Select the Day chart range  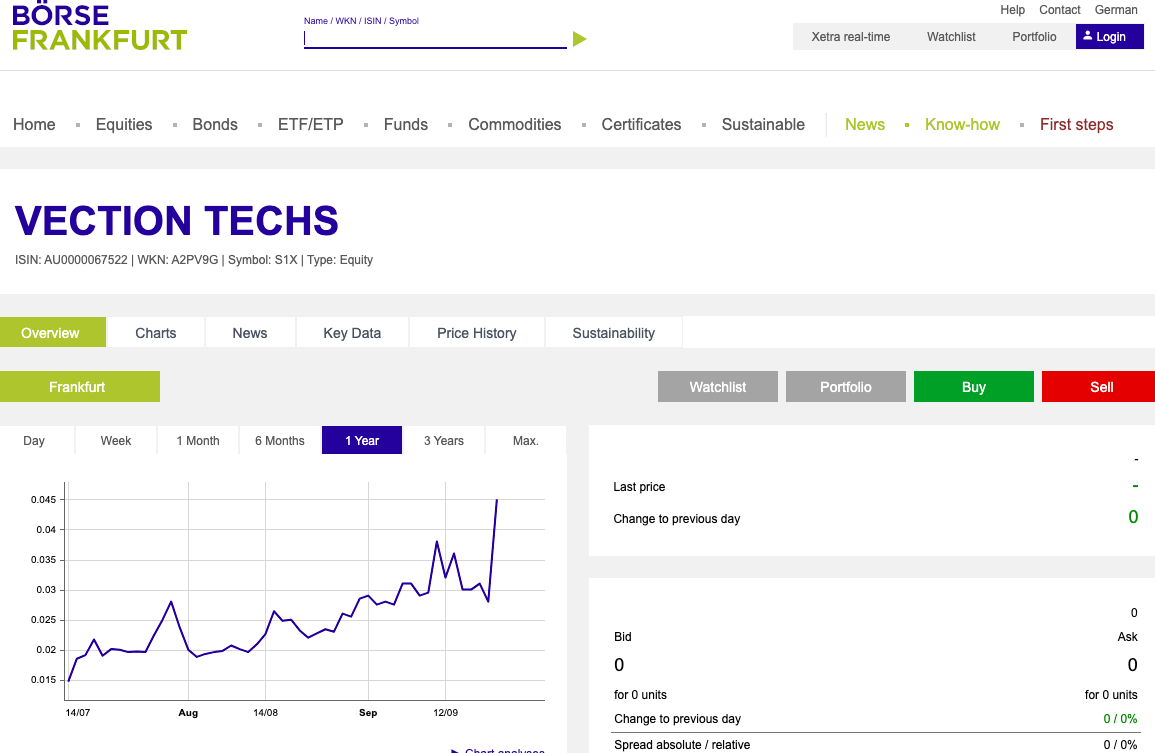(x=34, y=441)
